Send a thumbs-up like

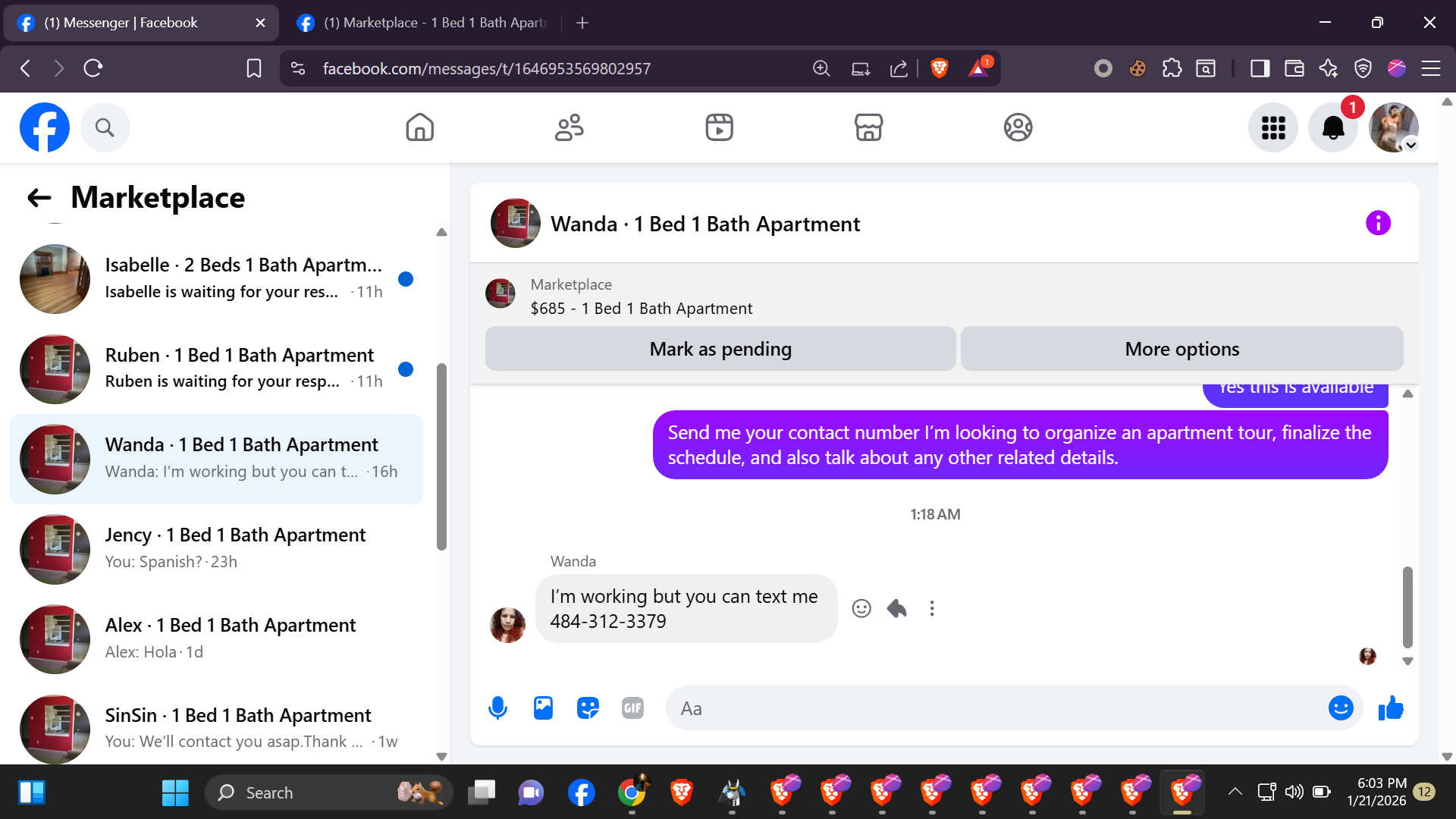[1391, 708]
